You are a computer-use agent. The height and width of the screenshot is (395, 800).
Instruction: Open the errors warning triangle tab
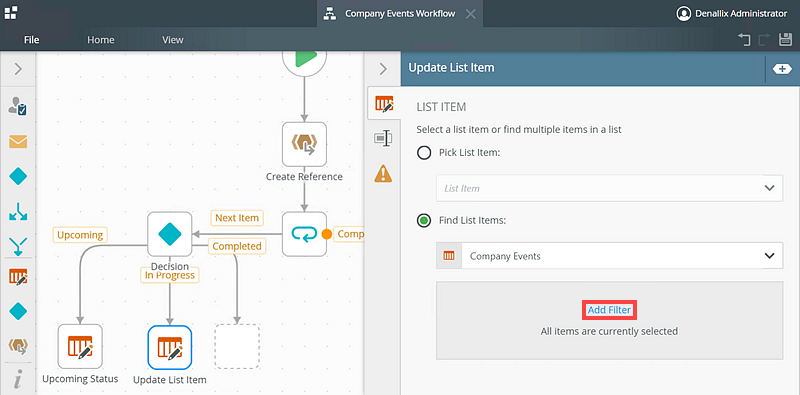[x=383, y=173]
